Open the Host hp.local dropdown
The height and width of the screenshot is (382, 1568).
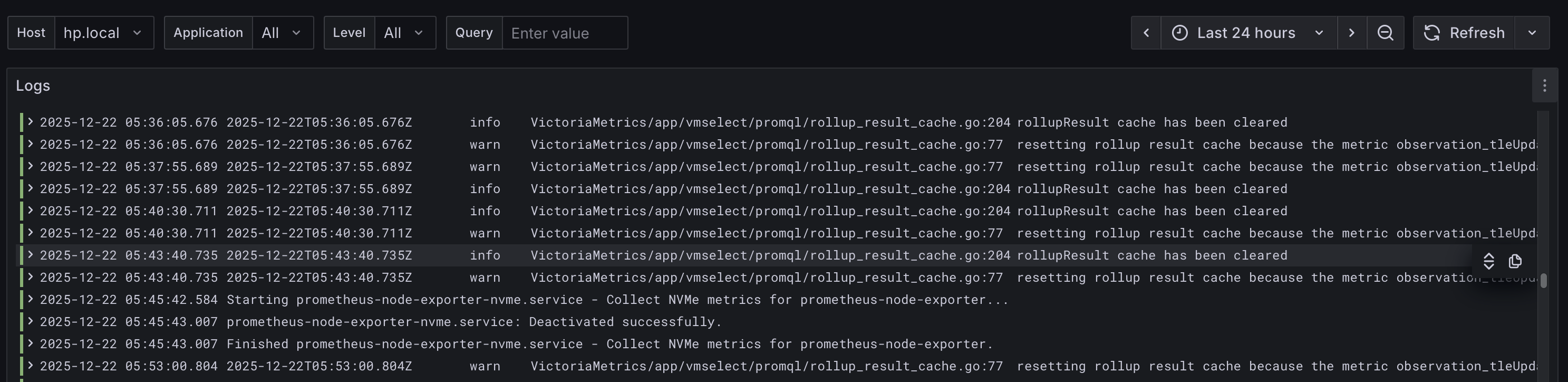103,33
